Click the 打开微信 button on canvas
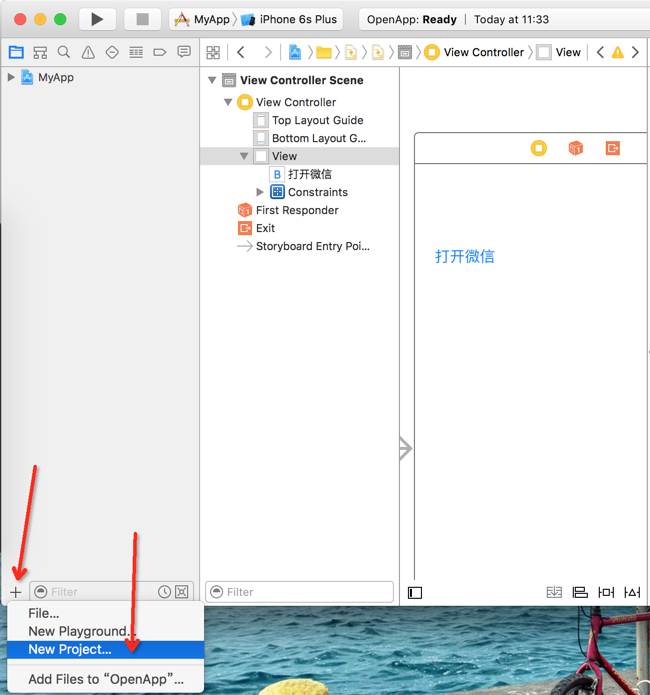Image resolution: width=650 pixels, height=695 pixels. point(465,256)
